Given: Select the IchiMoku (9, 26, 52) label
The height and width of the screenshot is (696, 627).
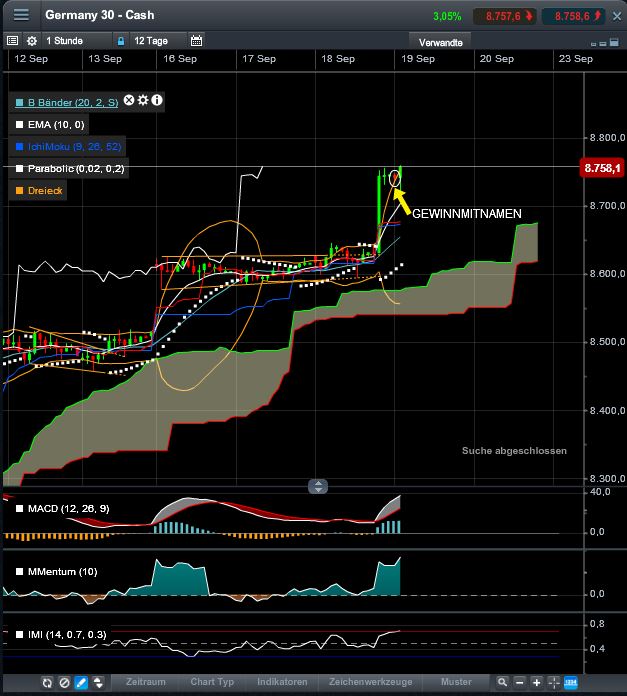Looking at the screenshot, I should point(74,147).
